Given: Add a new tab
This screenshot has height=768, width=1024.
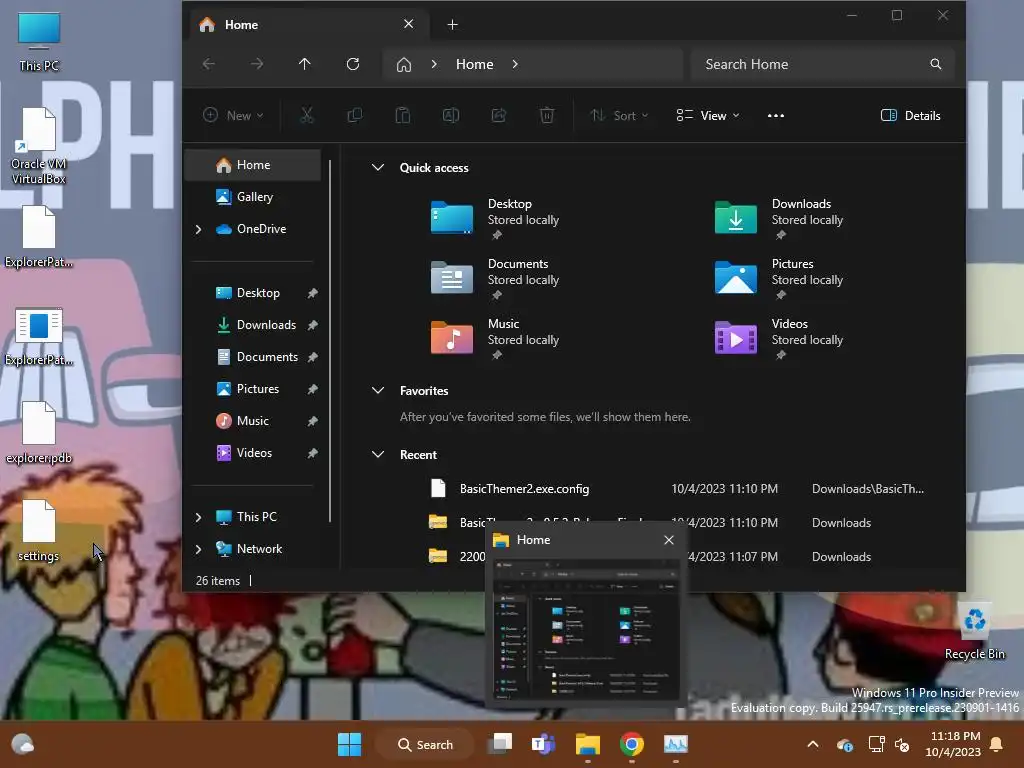Looking at the screenshot, I should tap(453, 25).
